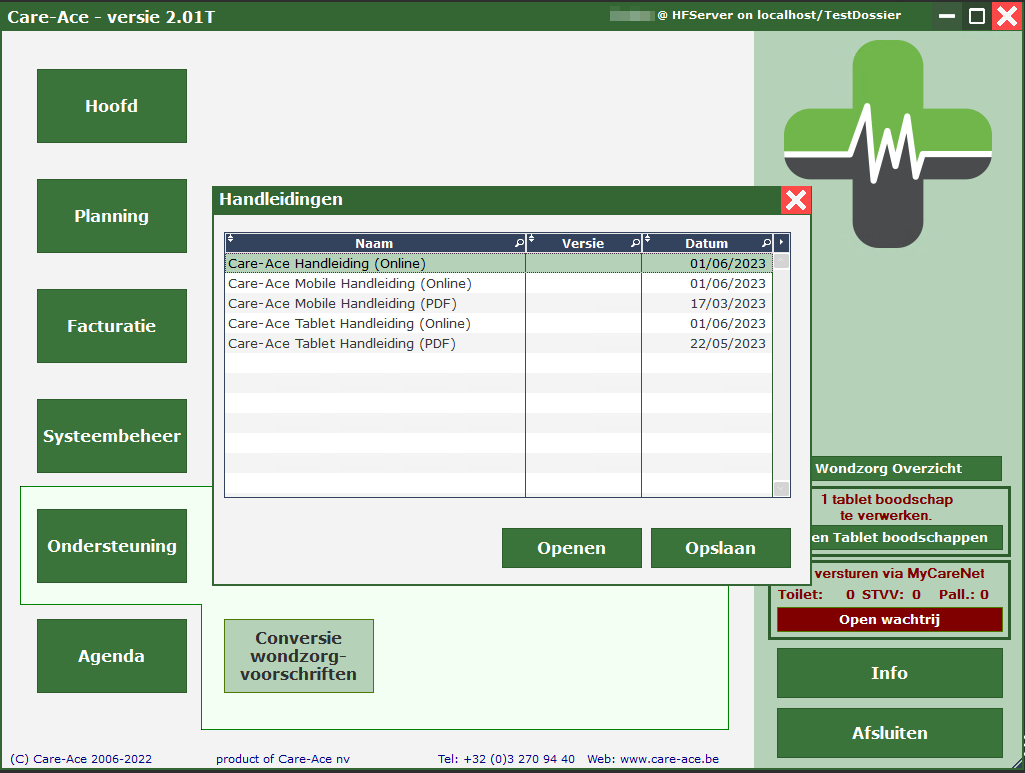
Task: Open the table column options arrow
Action: coord(782,243)
